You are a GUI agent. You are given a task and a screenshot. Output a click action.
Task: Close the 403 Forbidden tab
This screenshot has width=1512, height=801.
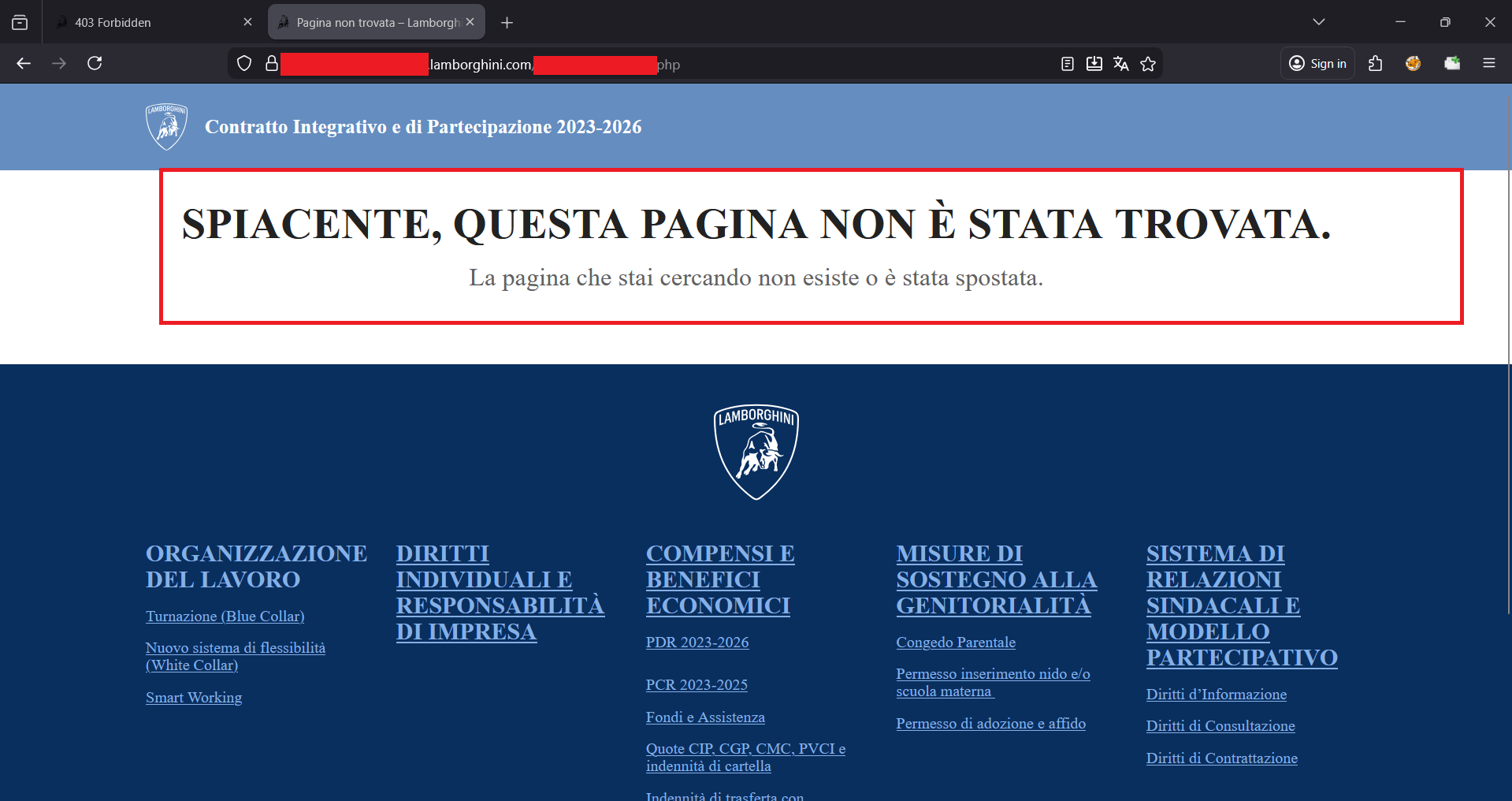pyautogui.click(x=247, y=22)
